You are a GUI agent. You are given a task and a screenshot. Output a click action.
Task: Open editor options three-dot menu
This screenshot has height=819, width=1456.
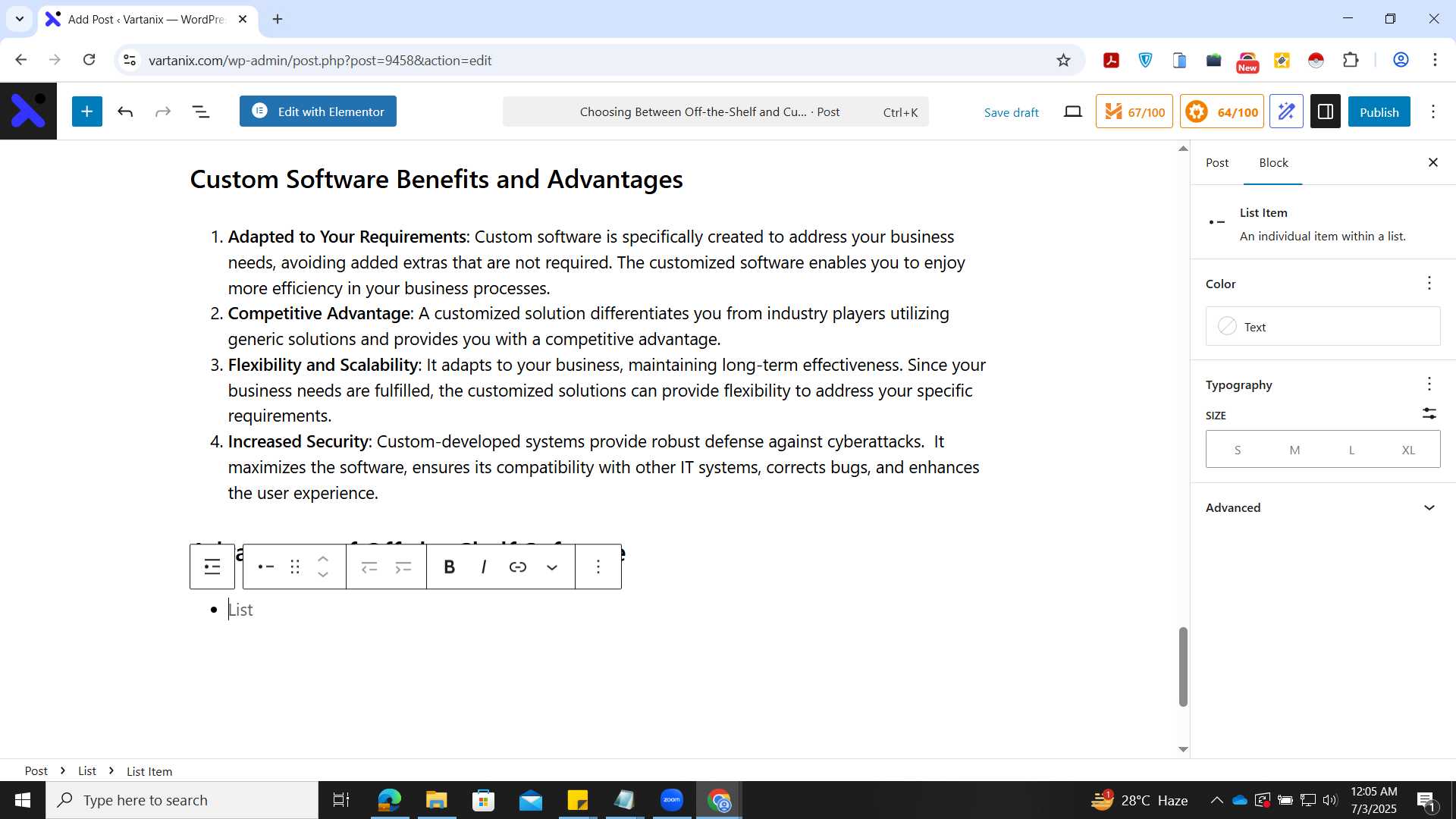click(1433, 111)
